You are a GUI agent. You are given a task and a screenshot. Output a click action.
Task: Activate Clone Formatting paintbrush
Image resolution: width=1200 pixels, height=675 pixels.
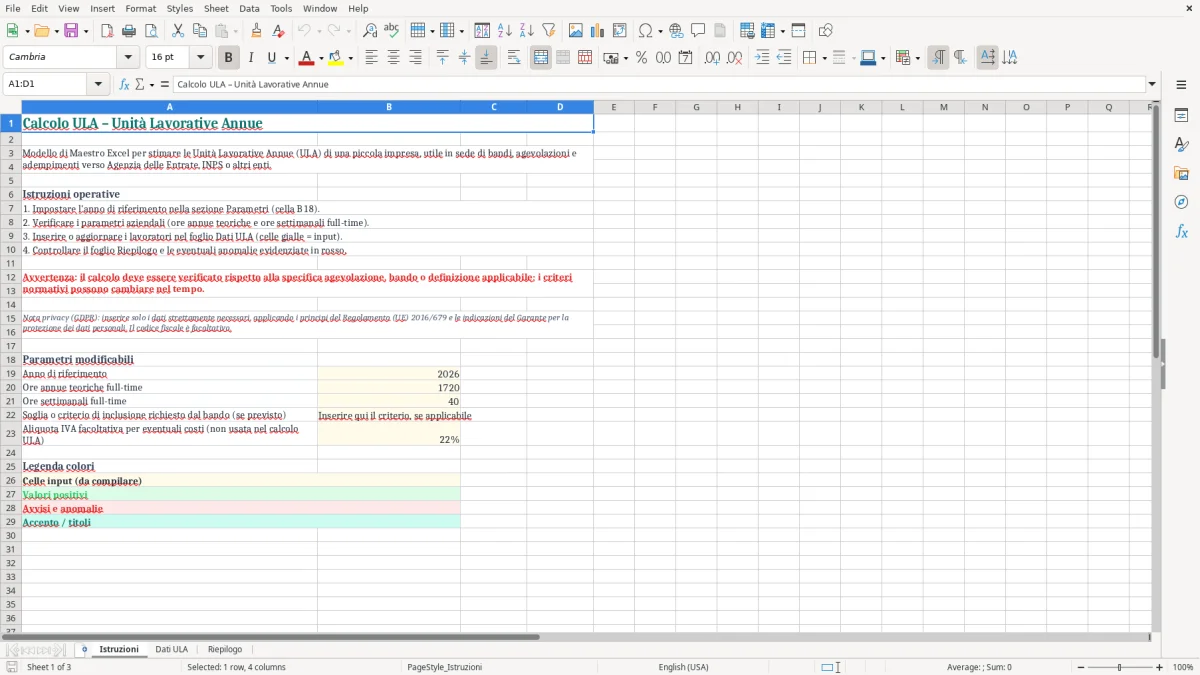point(256,31)
